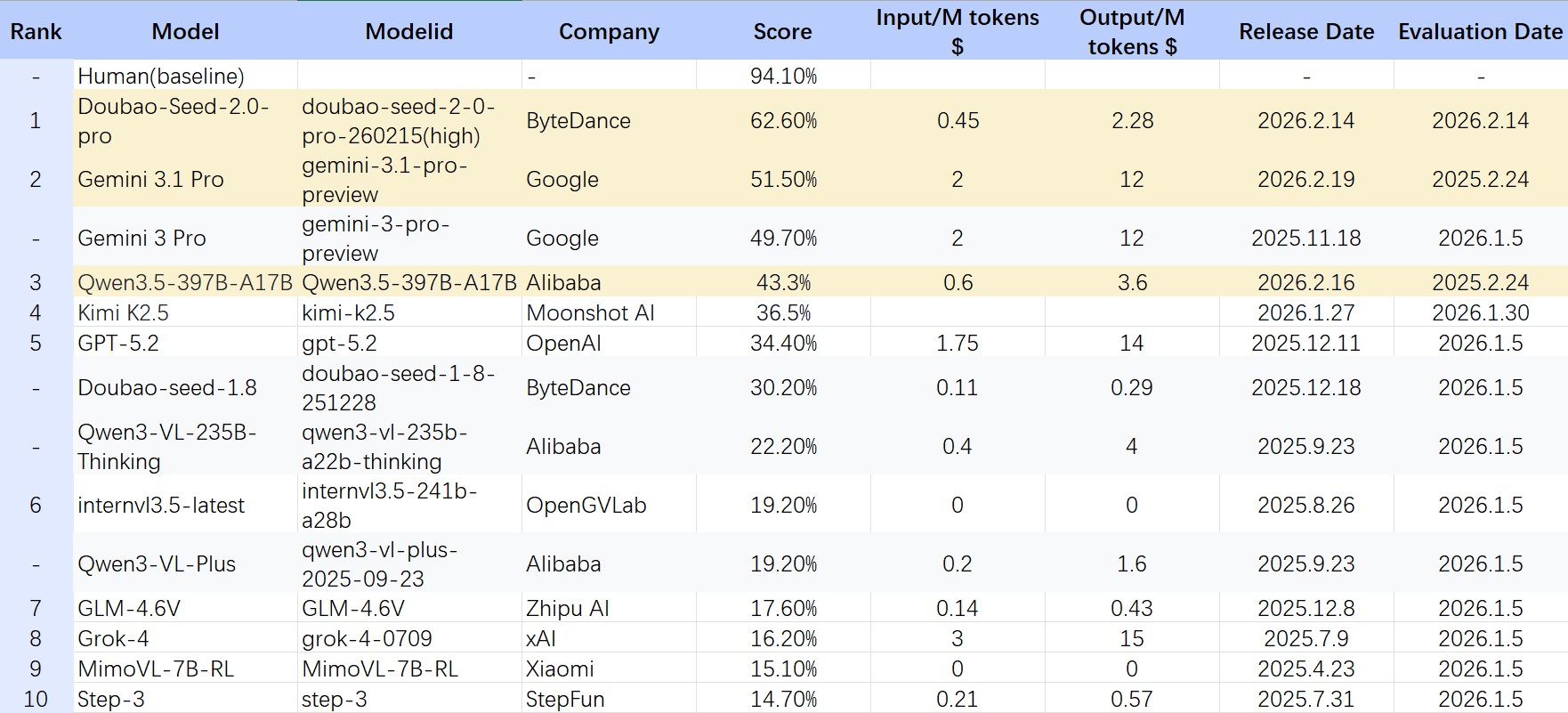1568x713 pixels.
Task: Click the grok-4-0709 modelid cell
Action: pyautogui.click(x=367, y=639)
